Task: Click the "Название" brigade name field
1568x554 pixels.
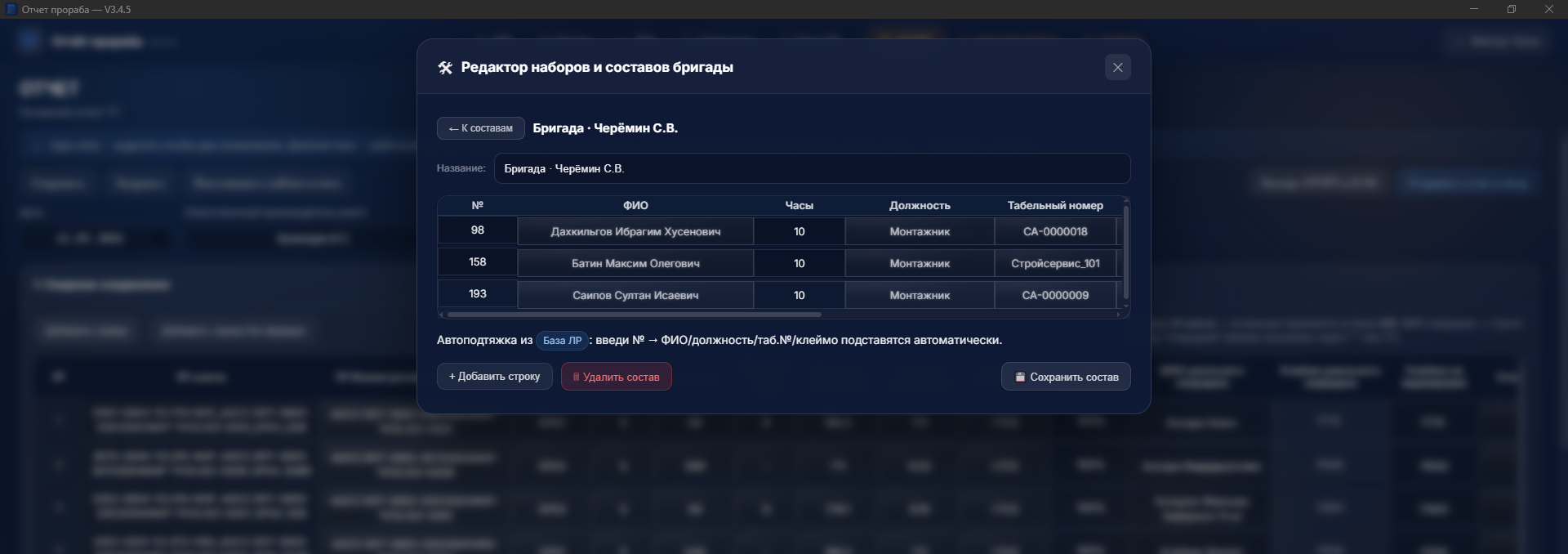Action: [811, 168]
